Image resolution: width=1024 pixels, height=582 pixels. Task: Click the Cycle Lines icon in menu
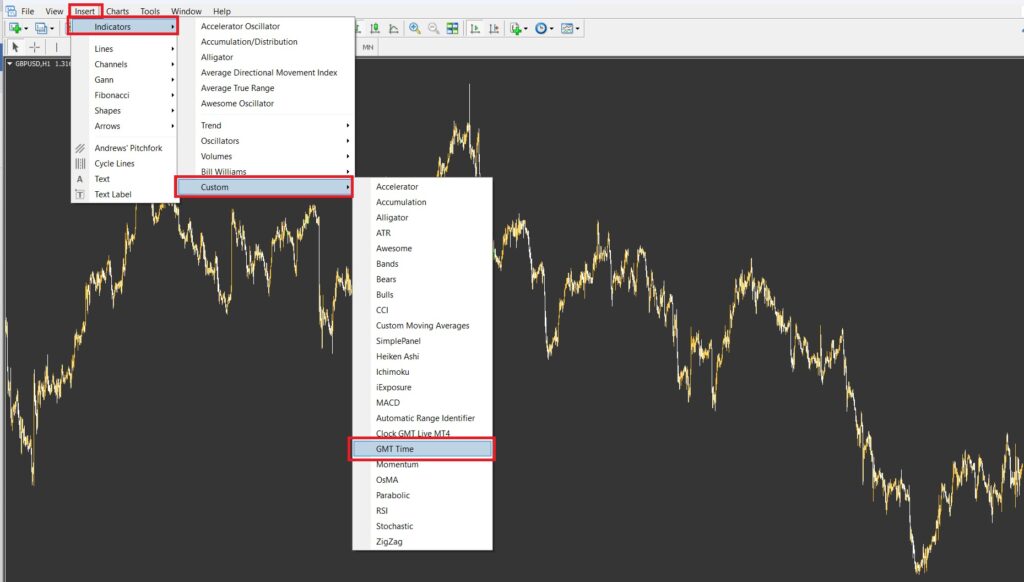(x=80, y=163)
